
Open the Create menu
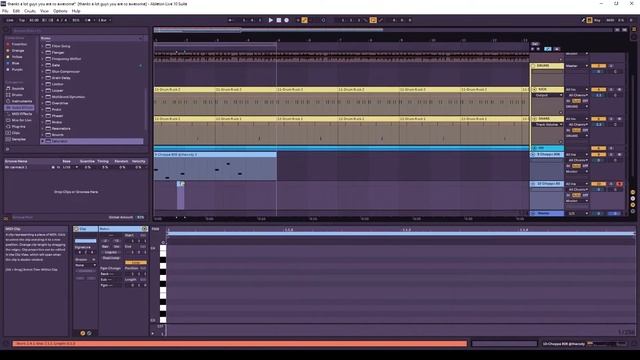30,11
